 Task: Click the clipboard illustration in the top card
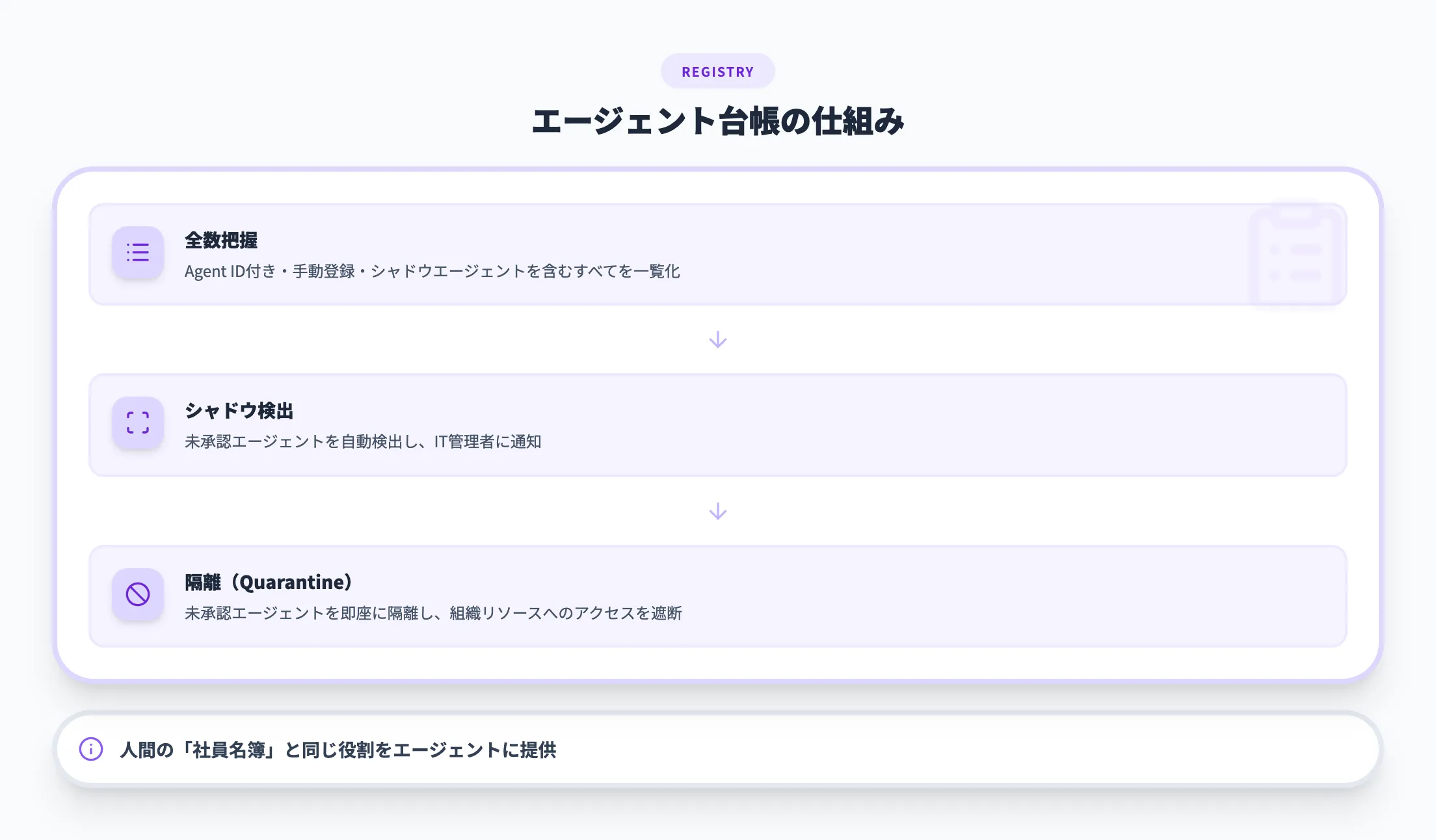click(x=1297, y=254)
